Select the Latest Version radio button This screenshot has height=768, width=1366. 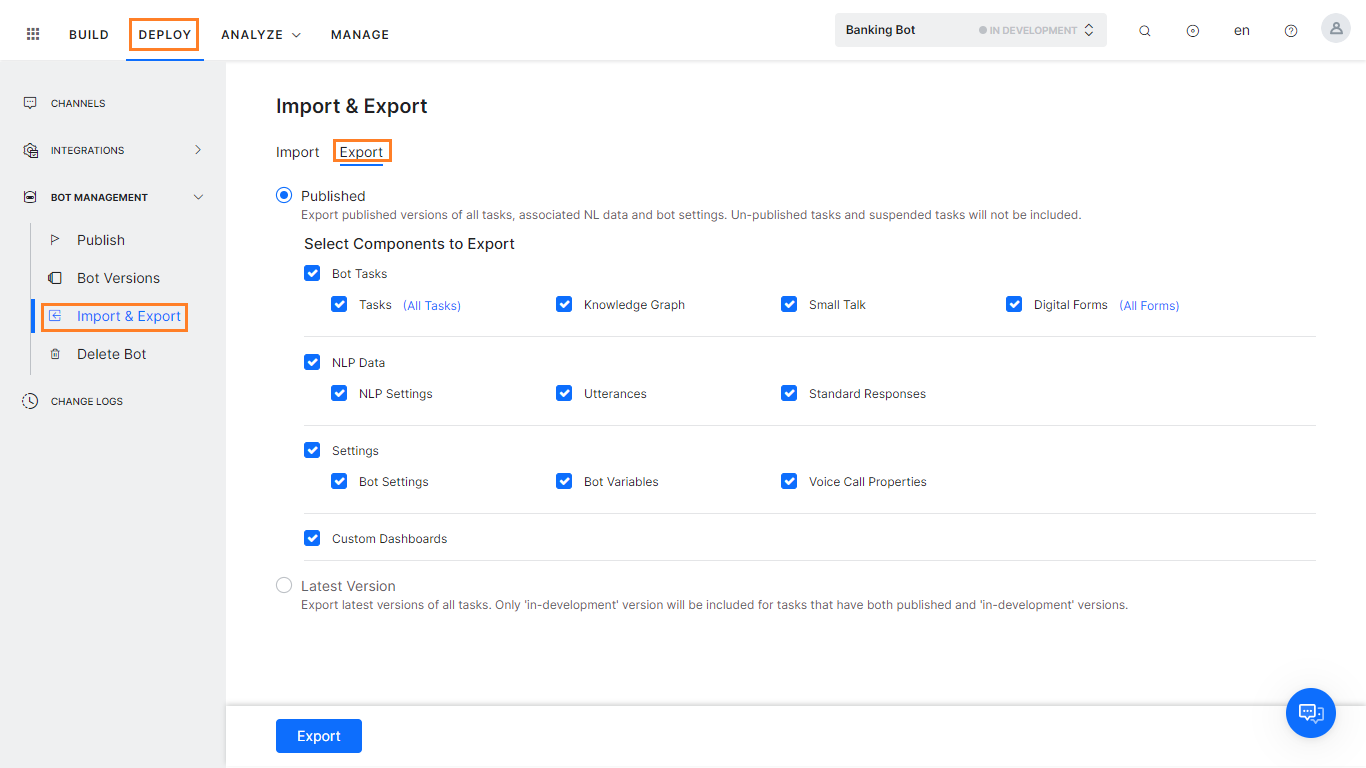pos(284,585)
